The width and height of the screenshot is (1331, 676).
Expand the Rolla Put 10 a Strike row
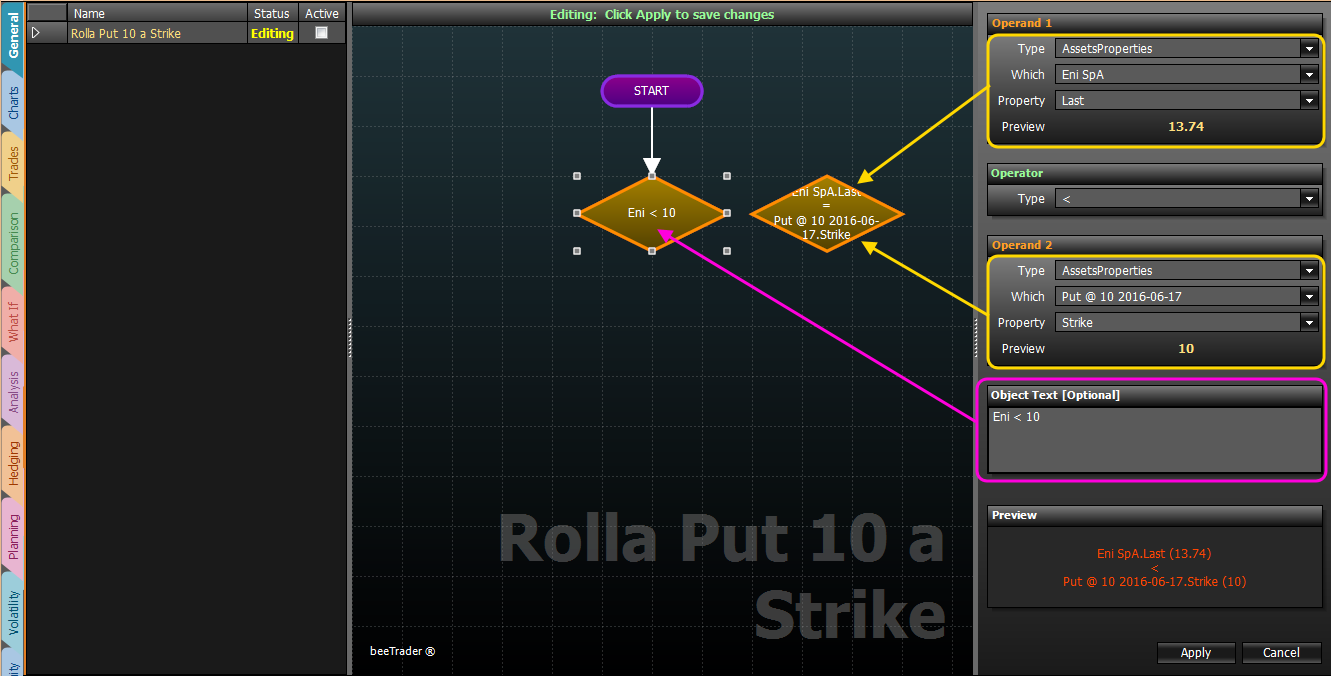click(37, 33)
